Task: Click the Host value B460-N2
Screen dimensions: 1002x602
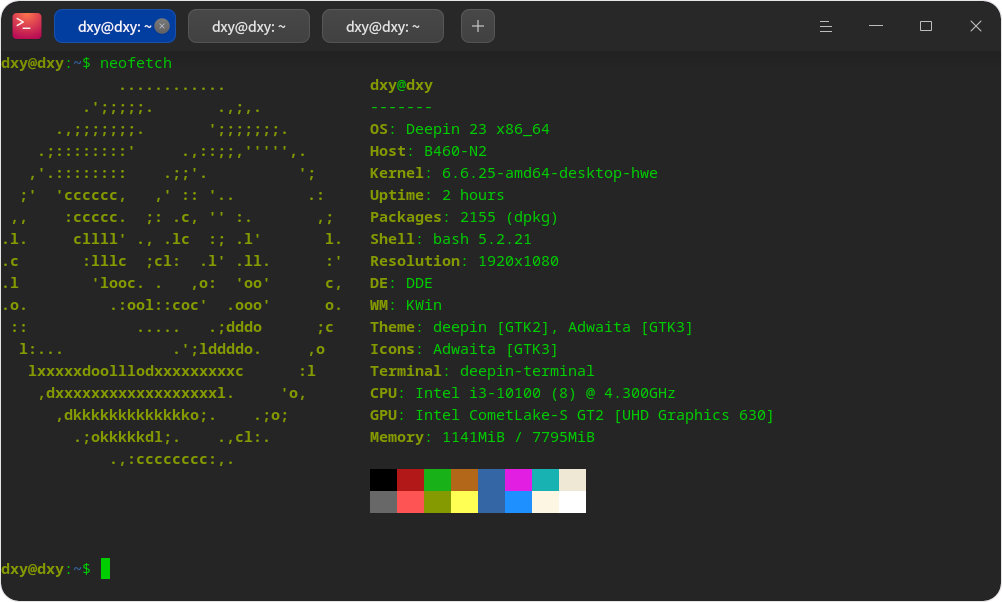Action: (455, 151)
